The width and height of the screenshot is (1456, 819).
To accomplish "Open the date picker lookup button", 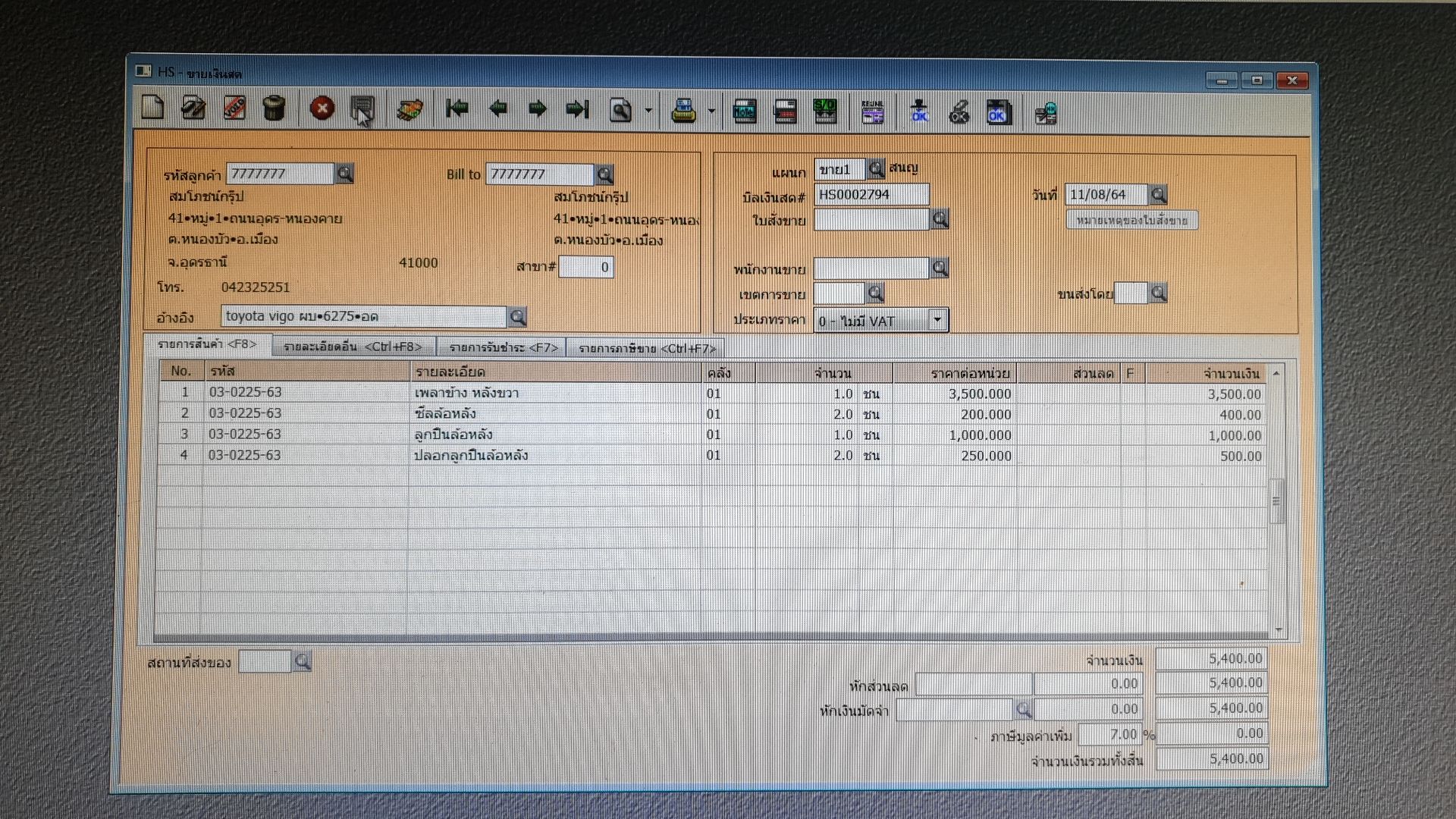I will point(1158,195).
